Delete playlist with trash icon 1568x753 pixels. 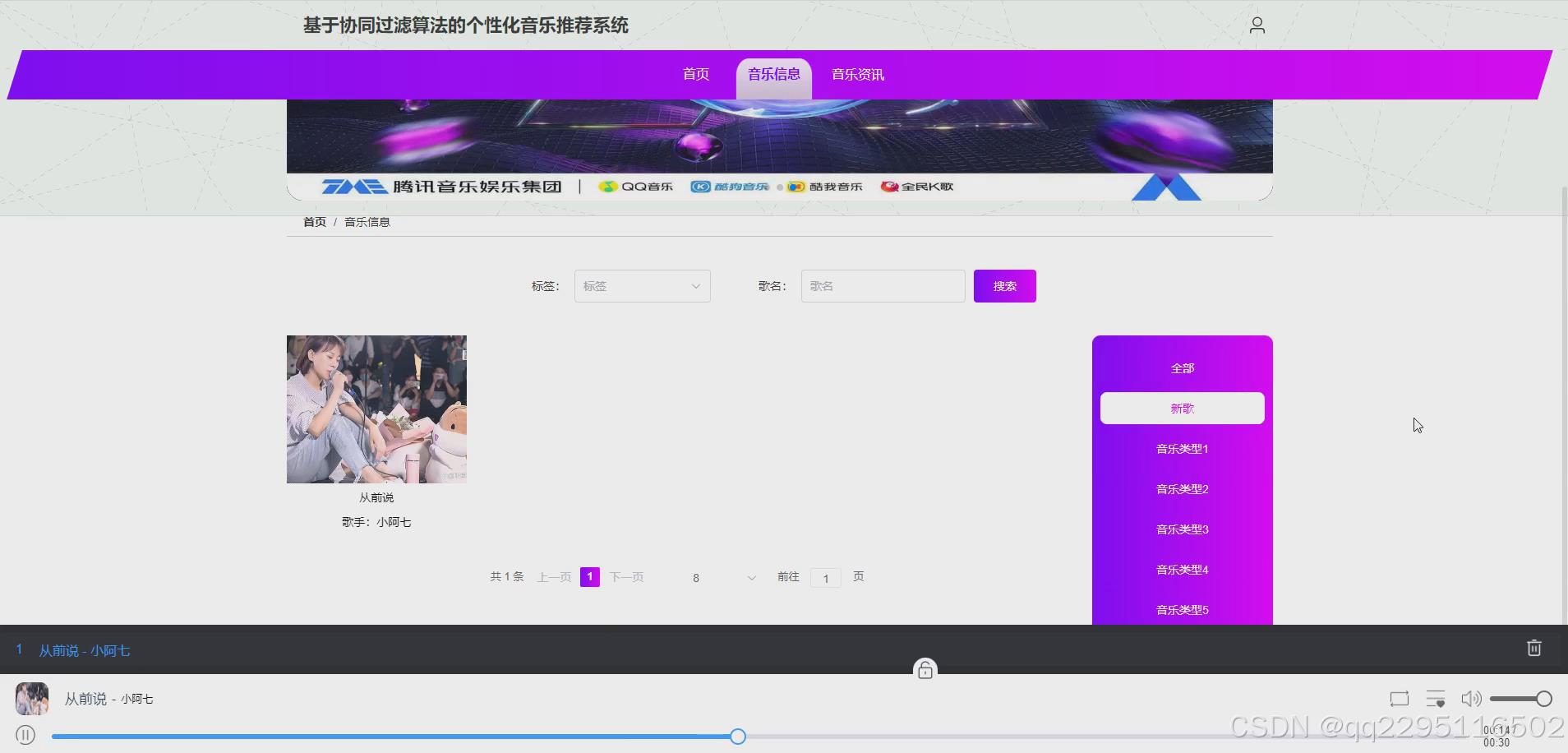[x=1533, y=648]
